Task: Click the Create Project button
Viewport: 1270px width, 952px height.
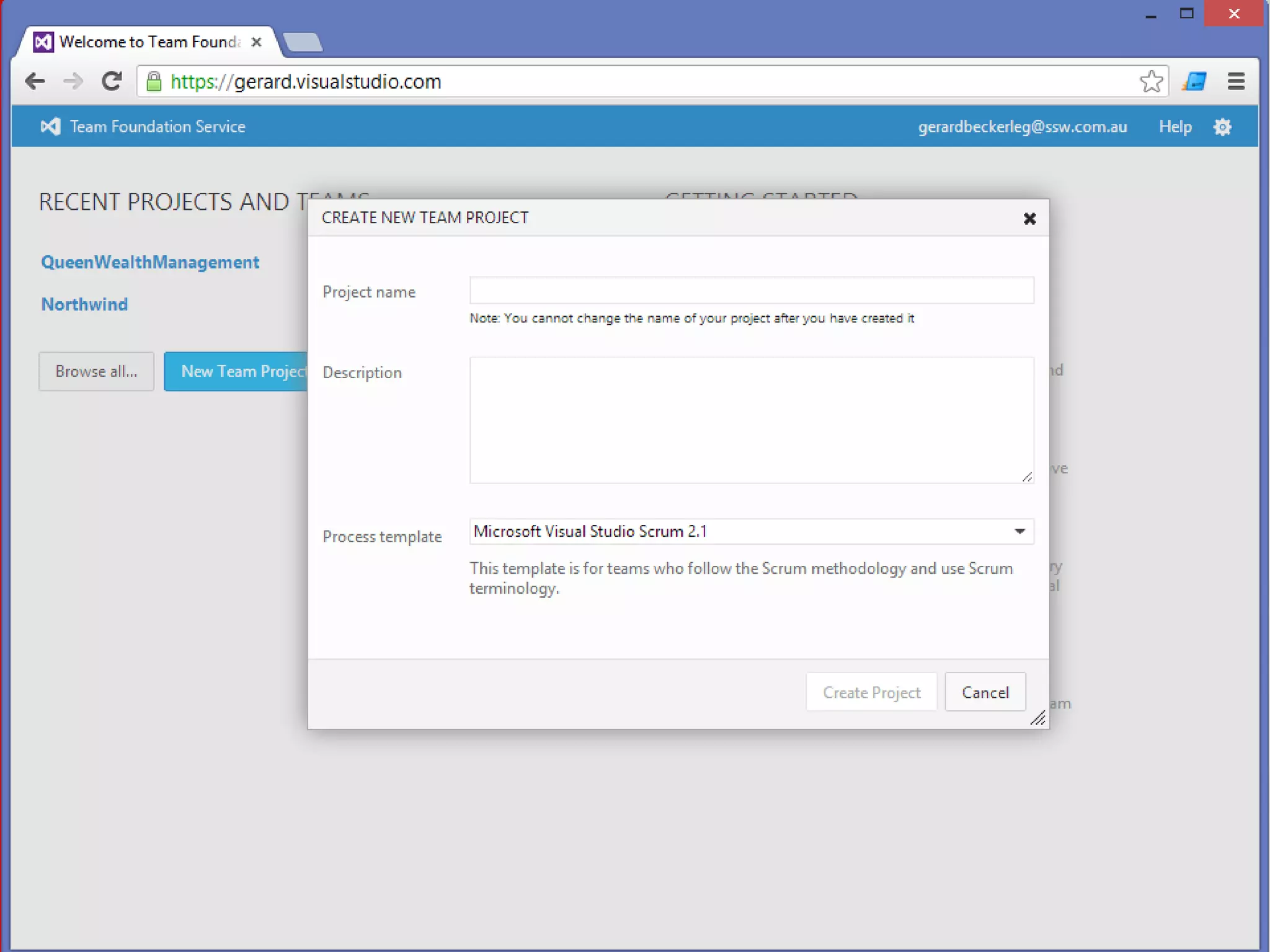Action: (x=871, y=692)
